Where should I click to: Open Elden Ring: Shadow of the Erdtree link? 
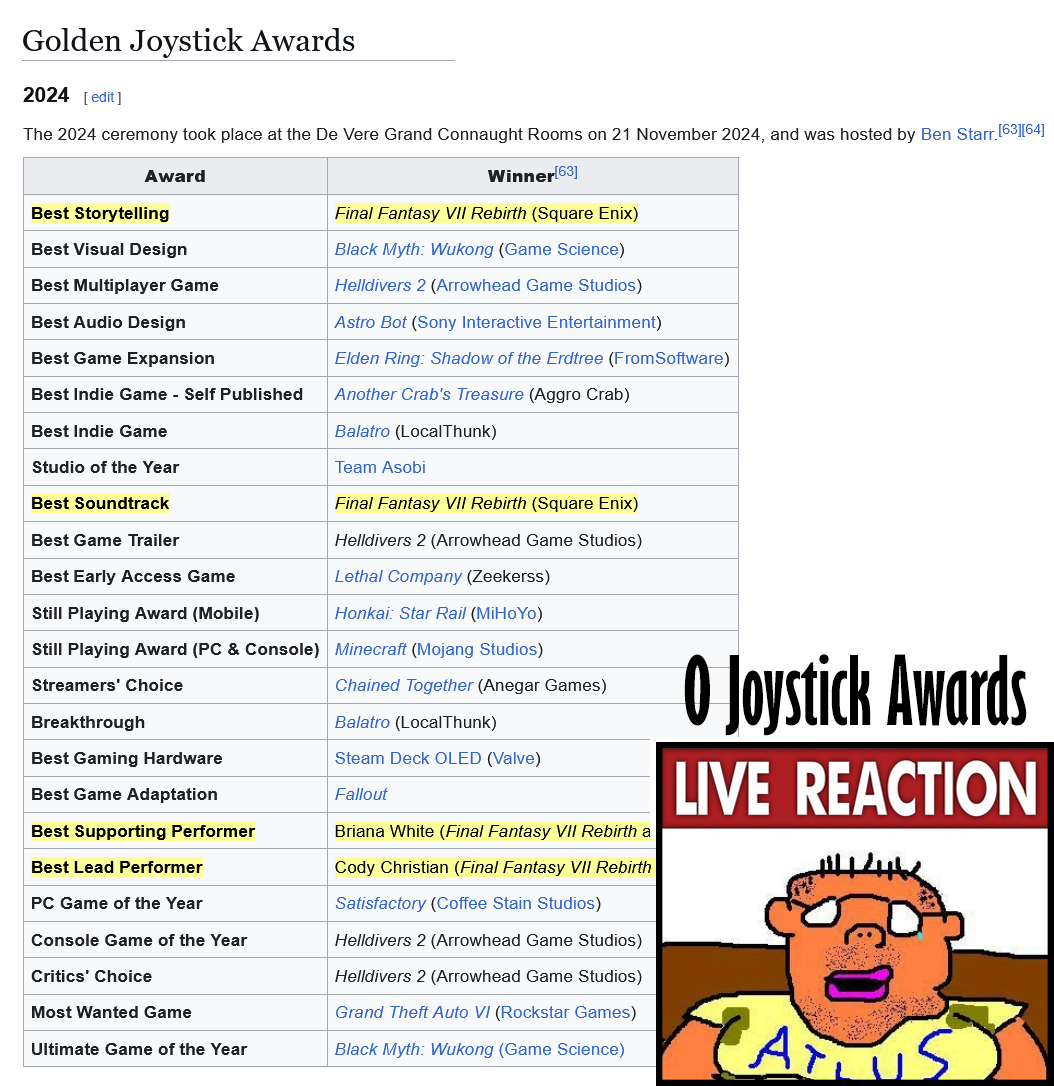click(469, 358)
